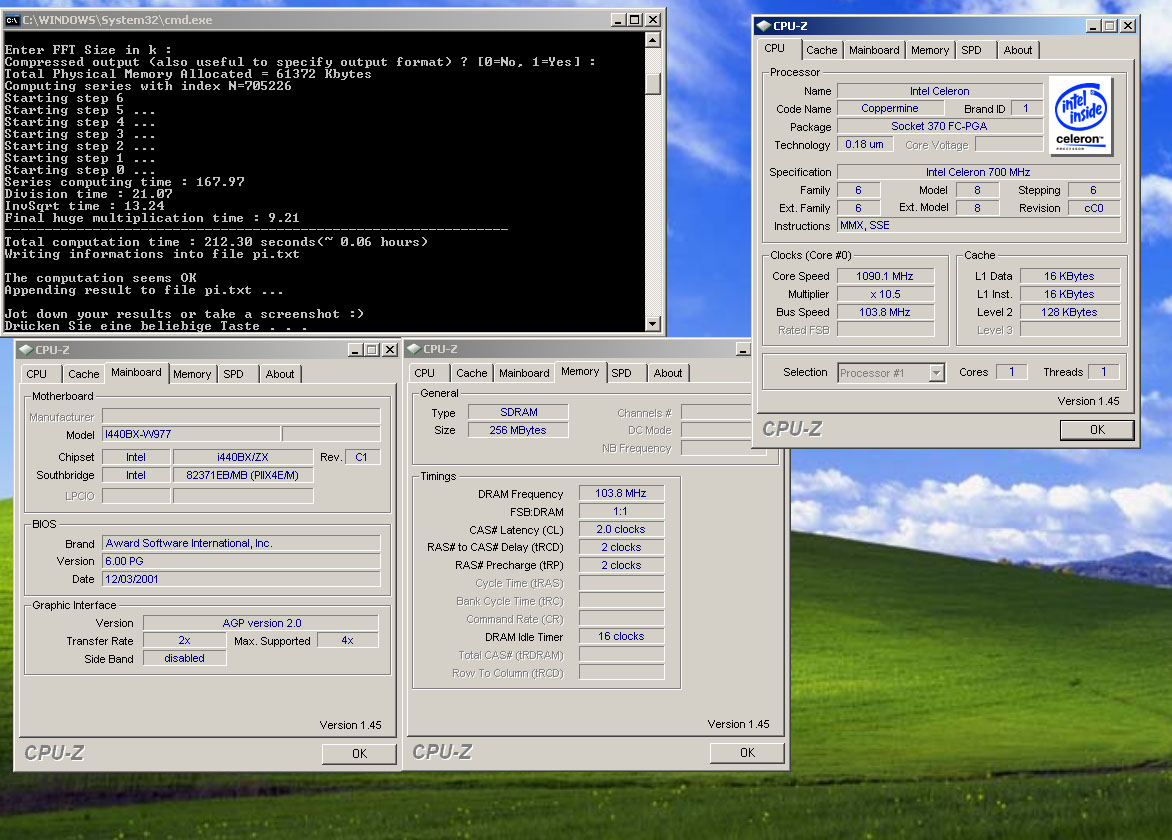Click the 12/03/2001 BIOS date

[x=241, y=578]
